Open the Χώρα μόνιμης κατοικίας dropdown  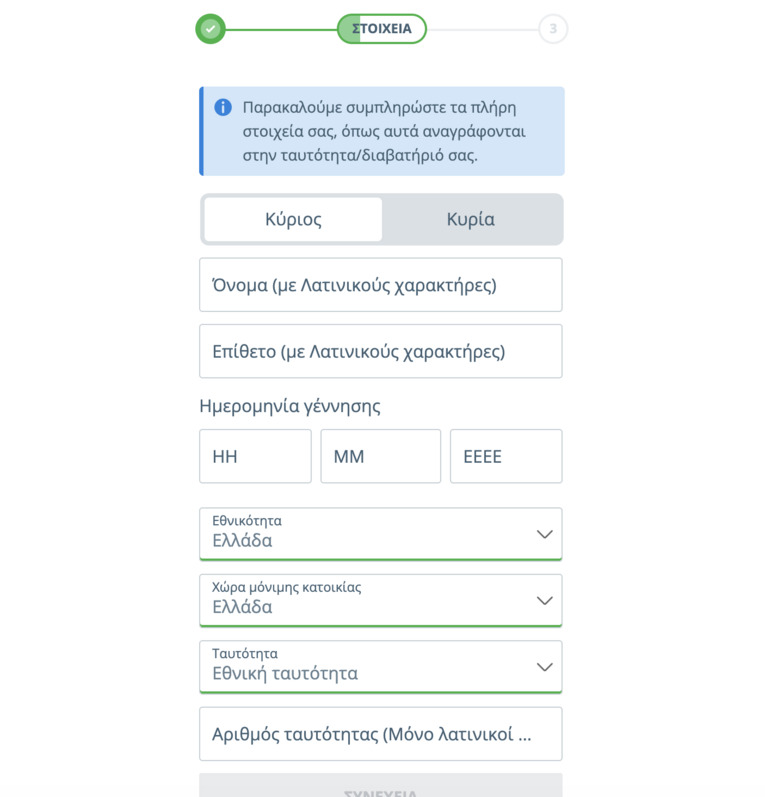click(381, 600)
